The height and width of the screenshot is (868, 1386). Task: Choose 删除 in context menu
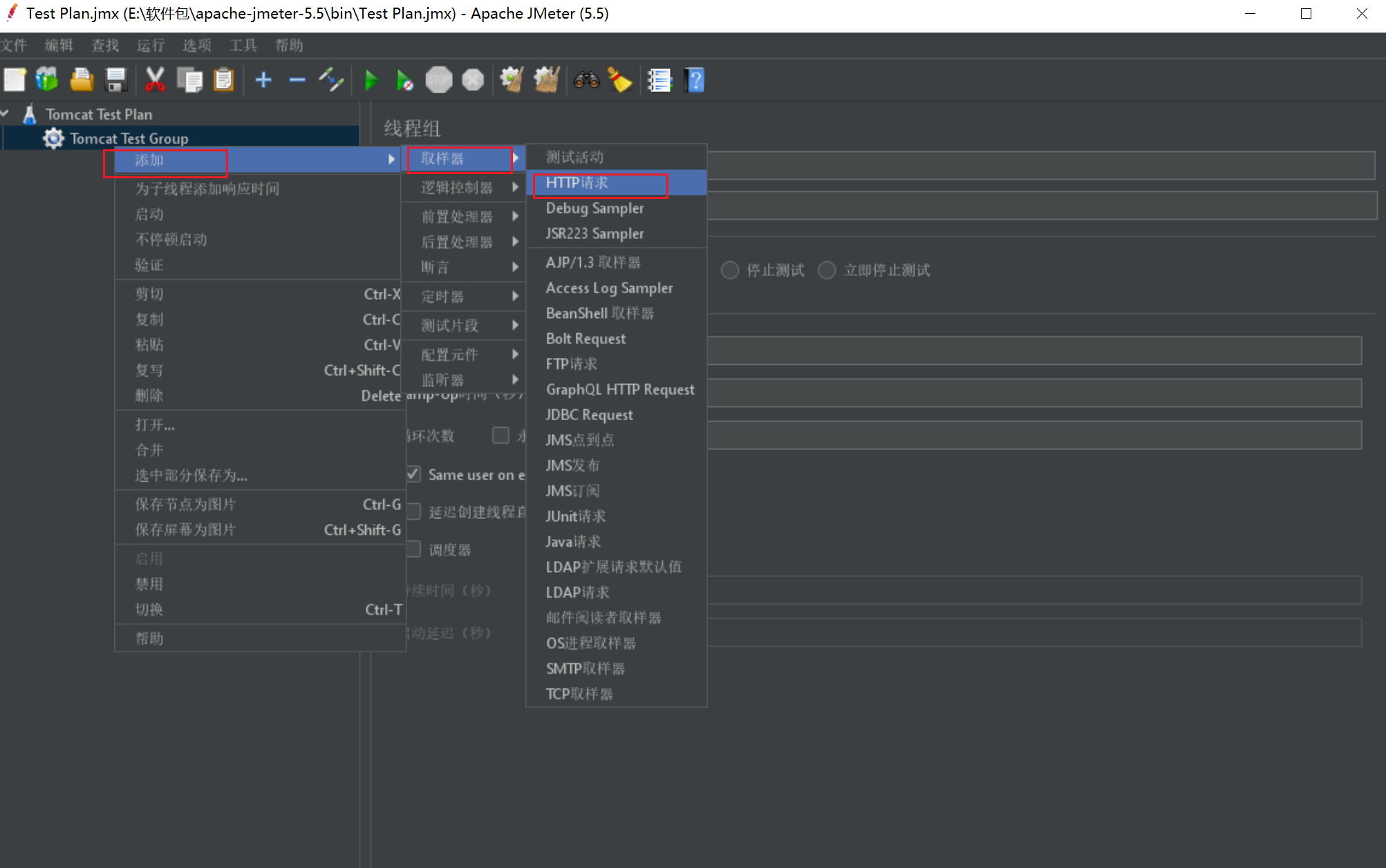point(260,395)
